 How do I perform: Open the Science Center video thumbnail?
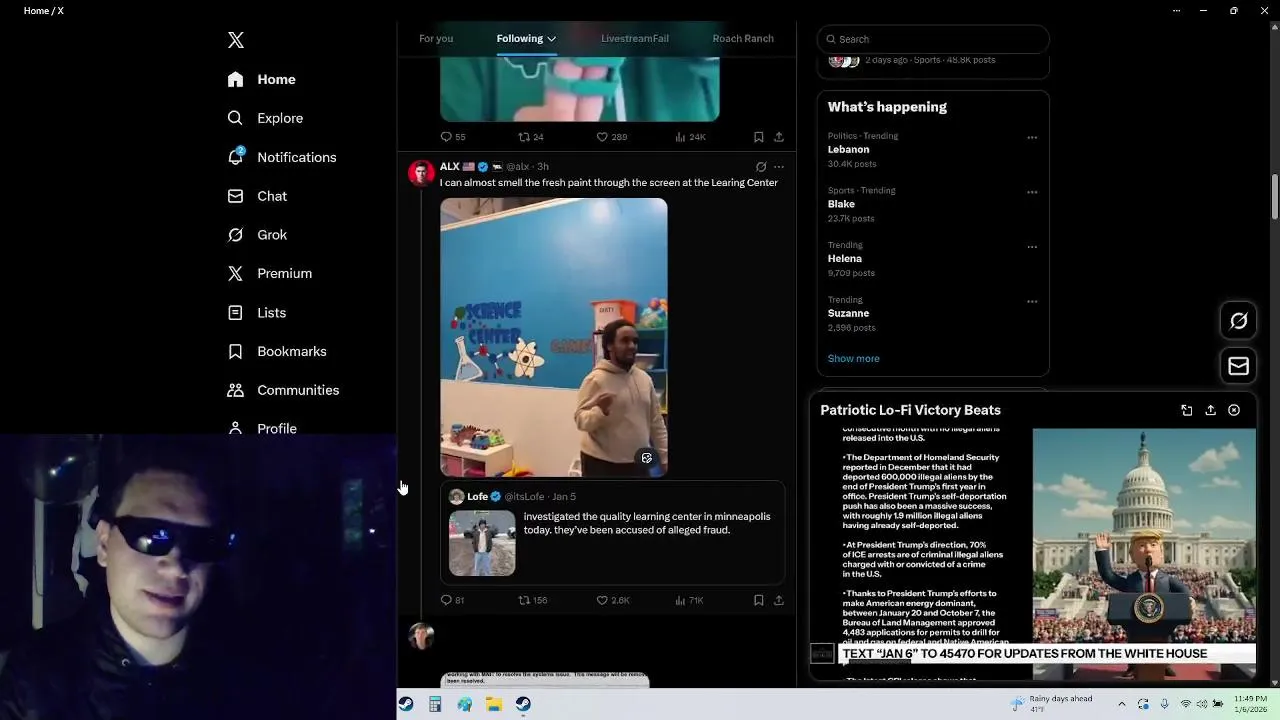tap(554, 337)
